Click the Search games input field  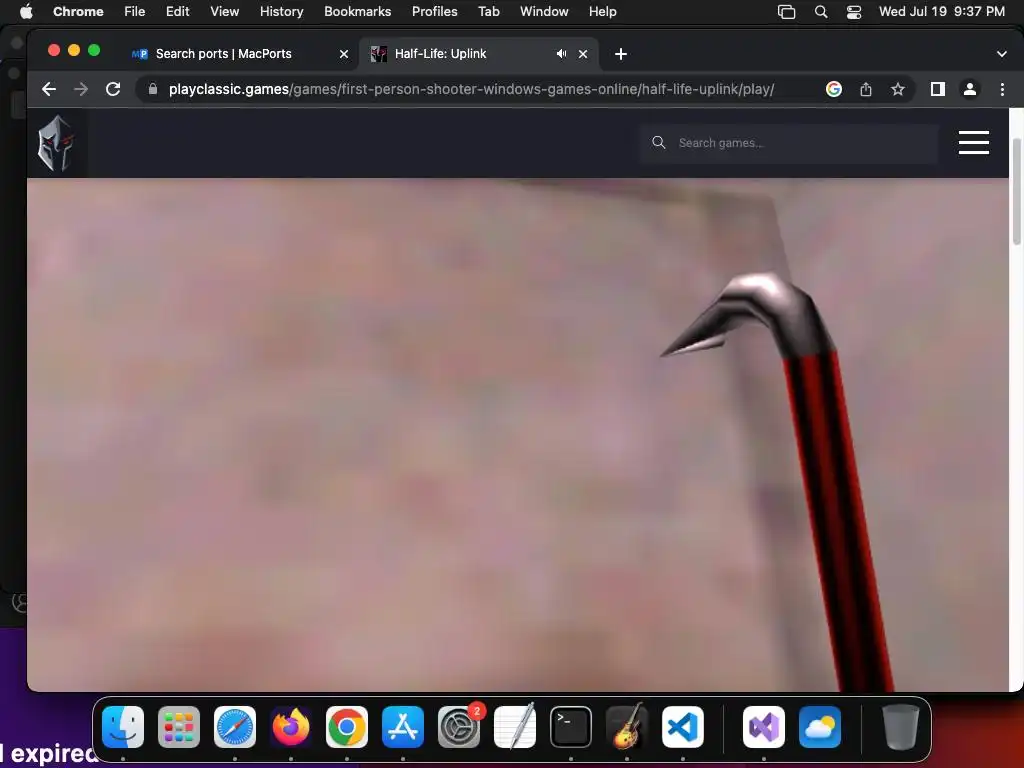click(x=789, y=143)
